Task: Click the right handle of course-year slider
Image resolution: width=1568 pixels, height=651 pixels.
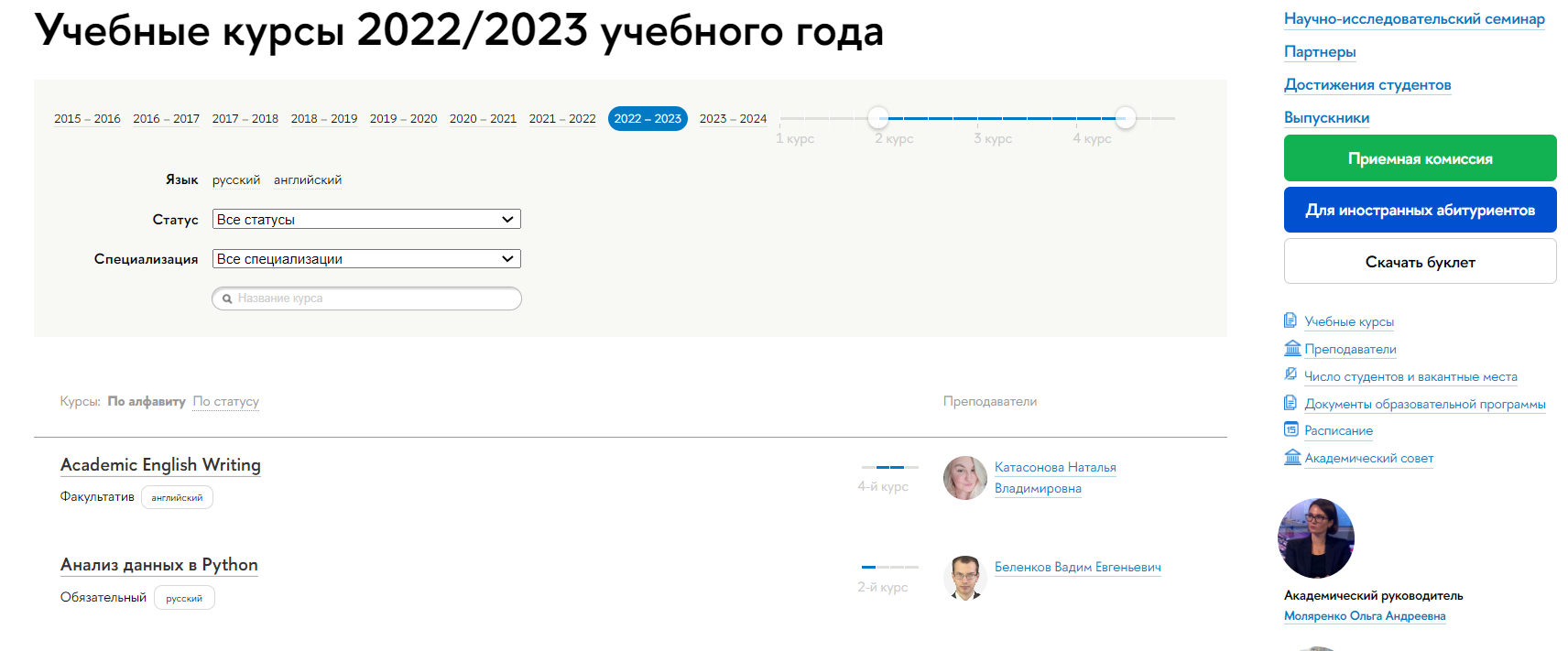Action: point(1126,118)
